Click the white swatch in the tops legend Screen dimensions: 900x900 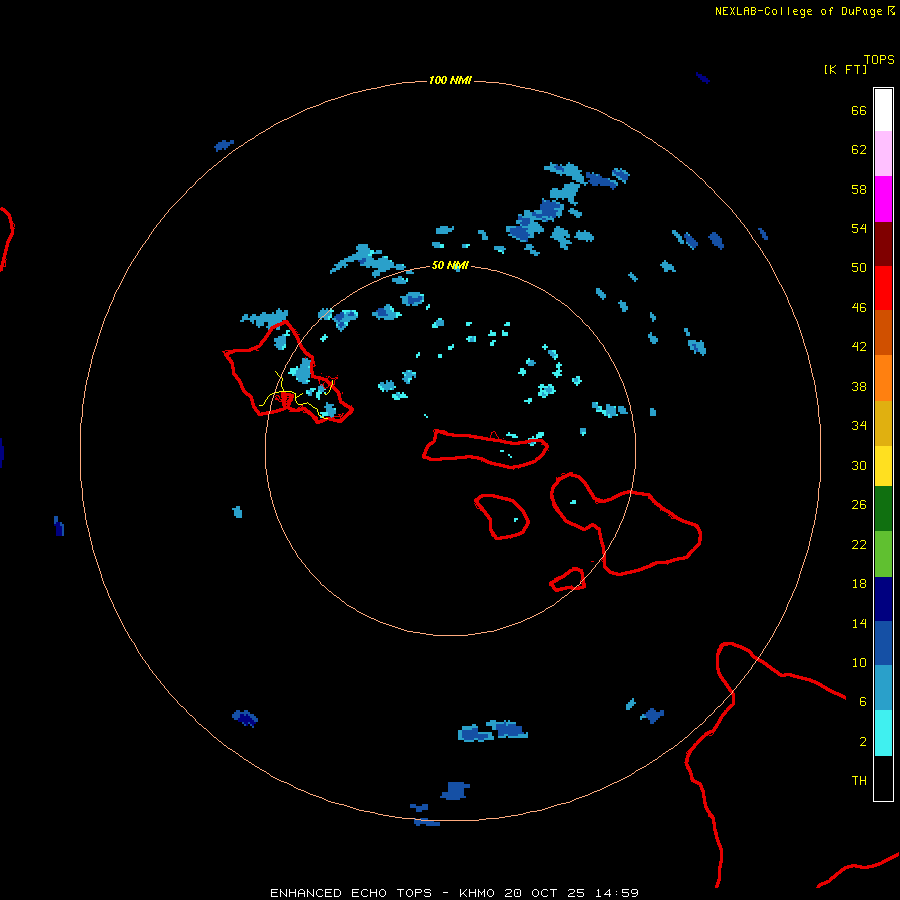click(883, 110)
